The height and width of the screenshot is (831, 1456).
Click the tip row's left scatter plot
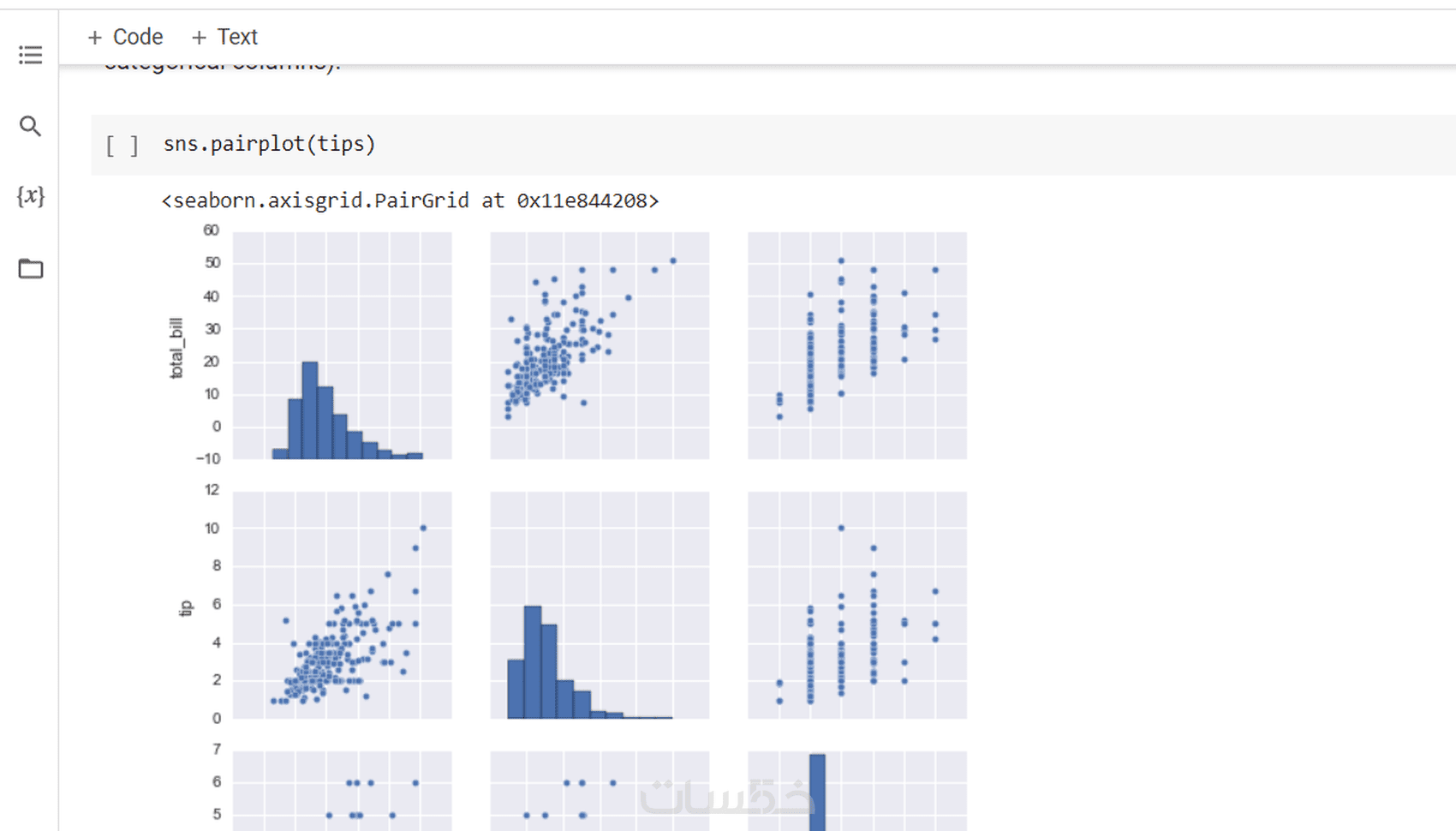(342, 605)
